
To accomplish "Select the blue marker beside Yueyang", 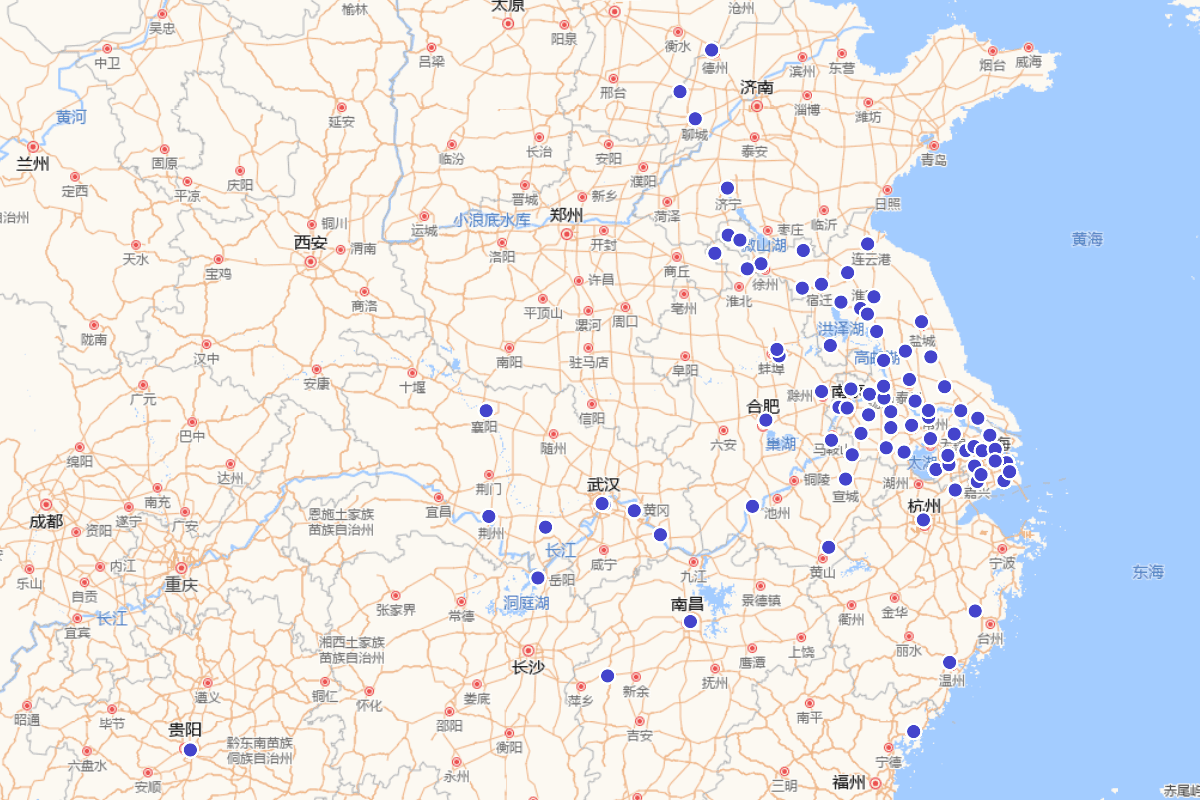I will [537, 578].
